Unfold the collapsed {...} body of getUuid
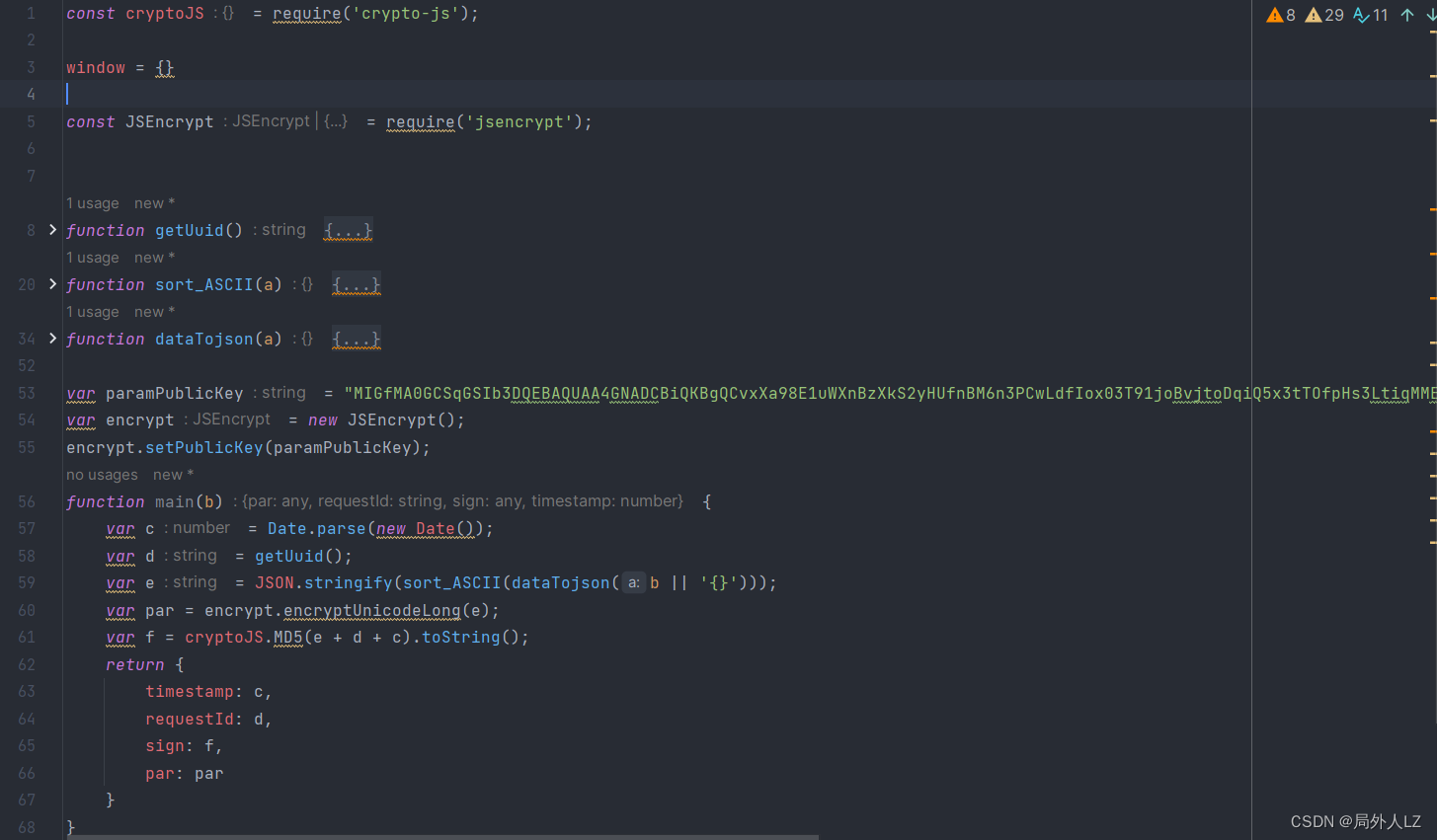 (349, 230)
